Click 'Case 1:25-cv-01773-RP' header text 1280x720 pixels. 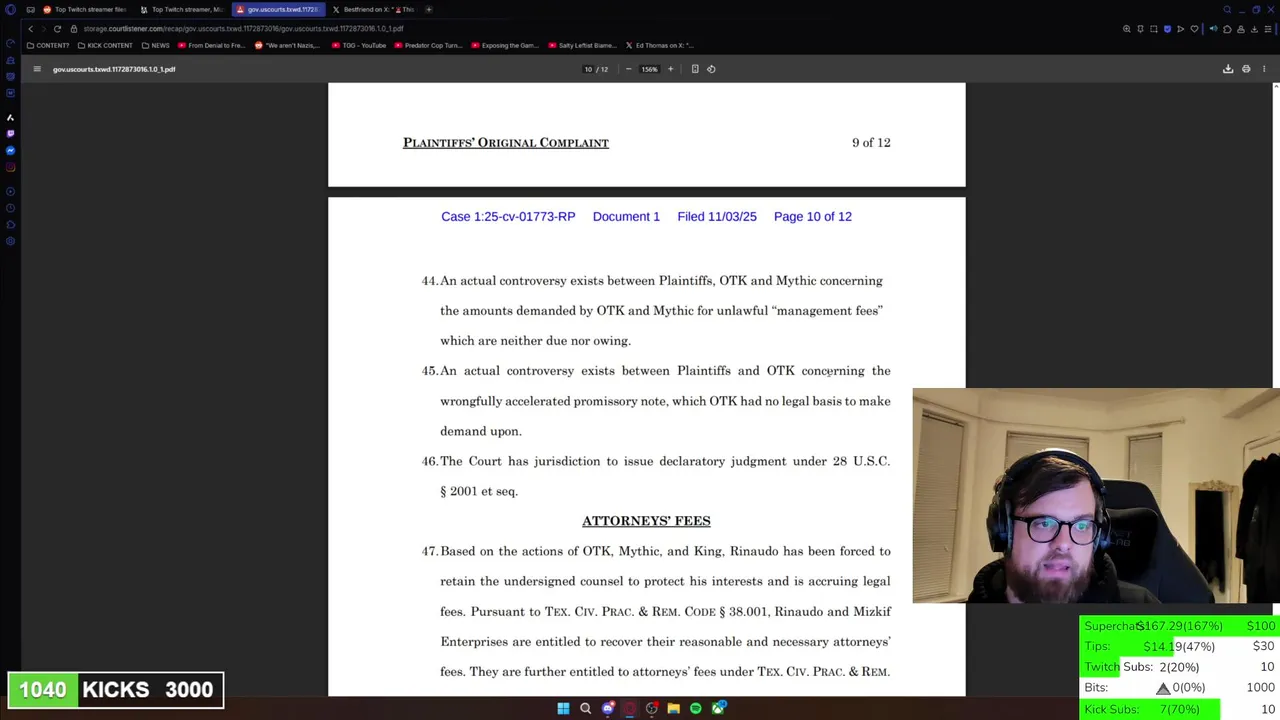[508, 216]
